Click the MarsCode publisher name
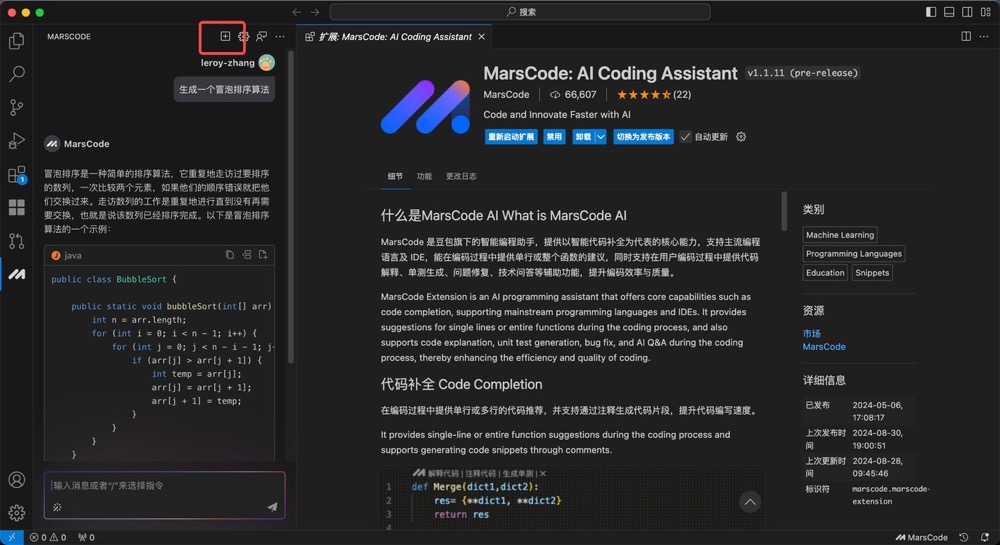The image size is (1000, 545). point(506,94)
